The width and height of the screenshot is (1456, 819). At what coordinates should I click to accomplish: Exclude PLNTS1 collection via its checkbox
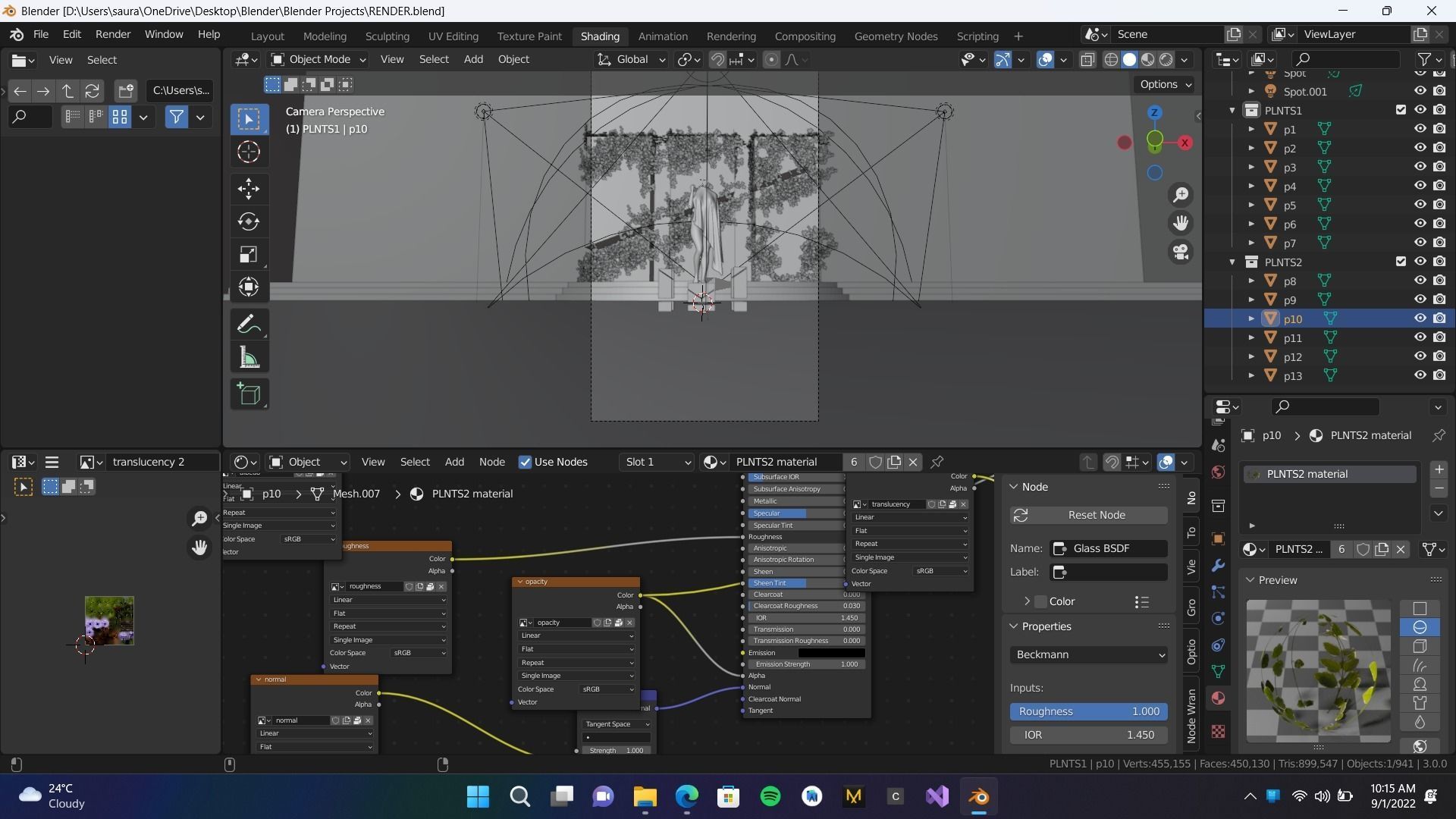(1401, 110)
